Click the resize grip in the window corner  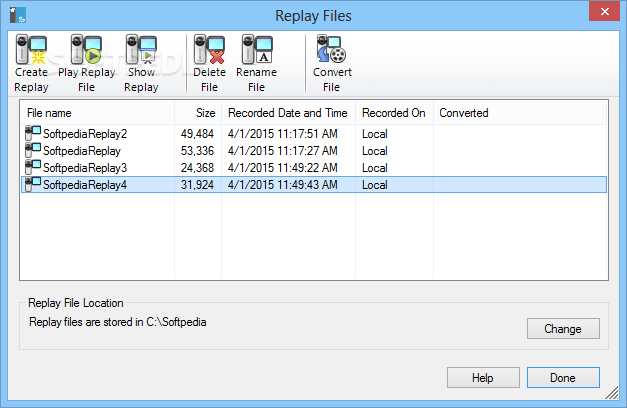tap(612, 393)
